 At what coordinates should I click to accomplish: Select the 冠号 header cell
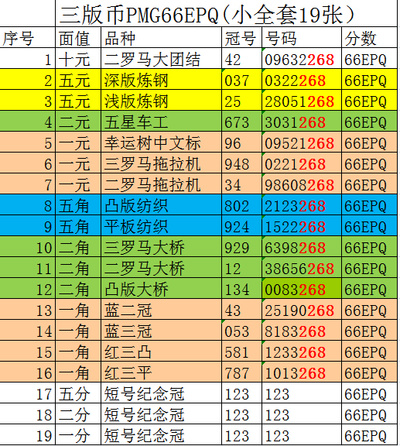pos(242,37)
